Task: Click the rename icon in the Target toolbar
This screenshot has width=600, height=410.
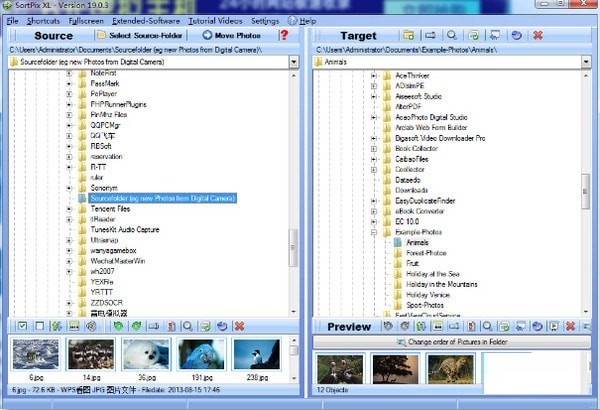Action: pyautogui.click(x=430, y=35)
